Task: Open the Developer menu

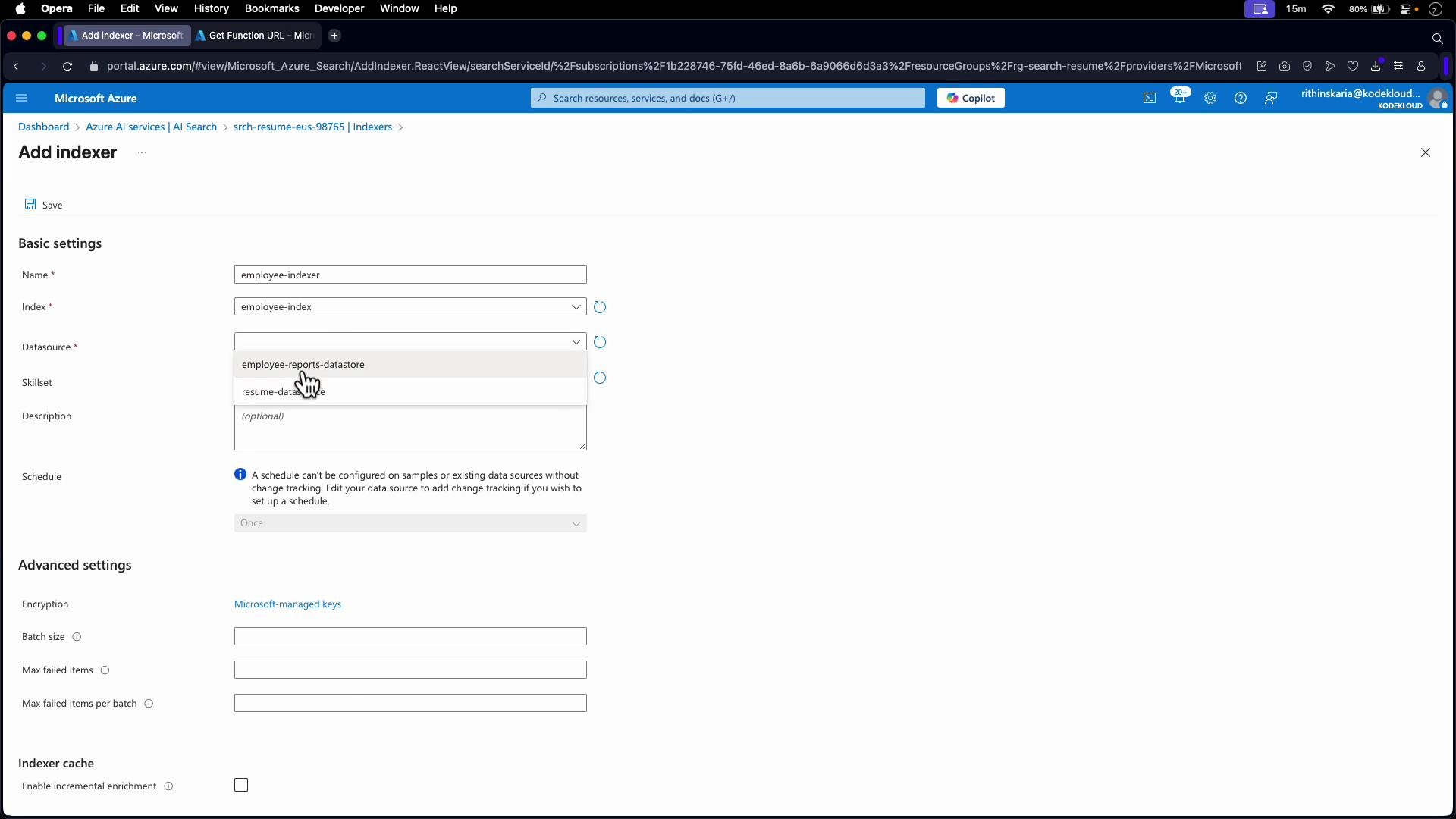Action: (x=339, y=8)
